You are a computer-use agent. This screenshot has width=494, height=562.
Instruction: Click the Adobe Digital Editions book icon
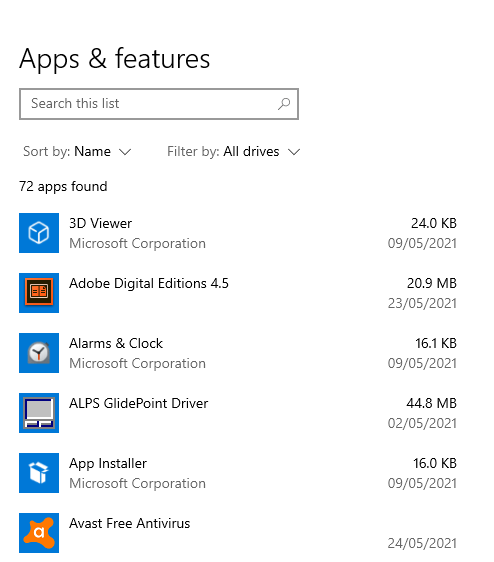[39, 293]
